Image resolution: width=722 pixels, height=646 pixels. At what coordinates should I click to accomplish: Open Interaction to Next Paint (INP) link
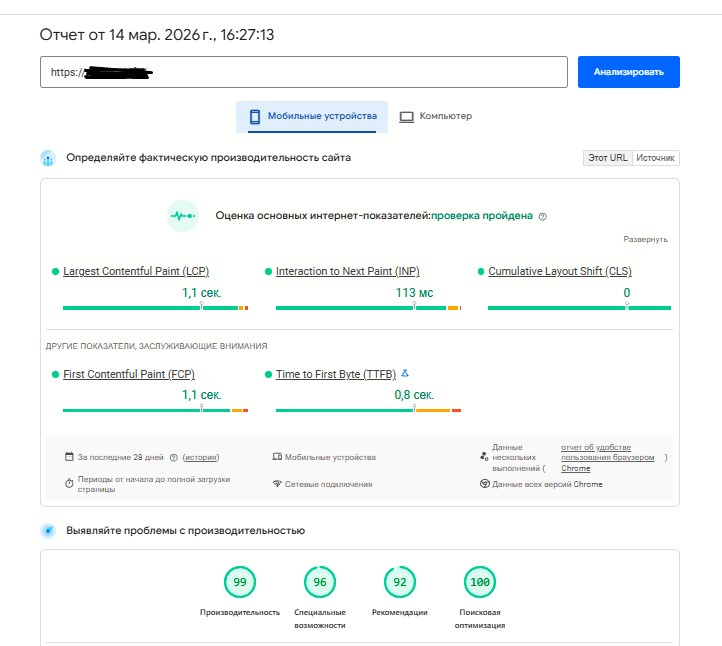(348, 271)
